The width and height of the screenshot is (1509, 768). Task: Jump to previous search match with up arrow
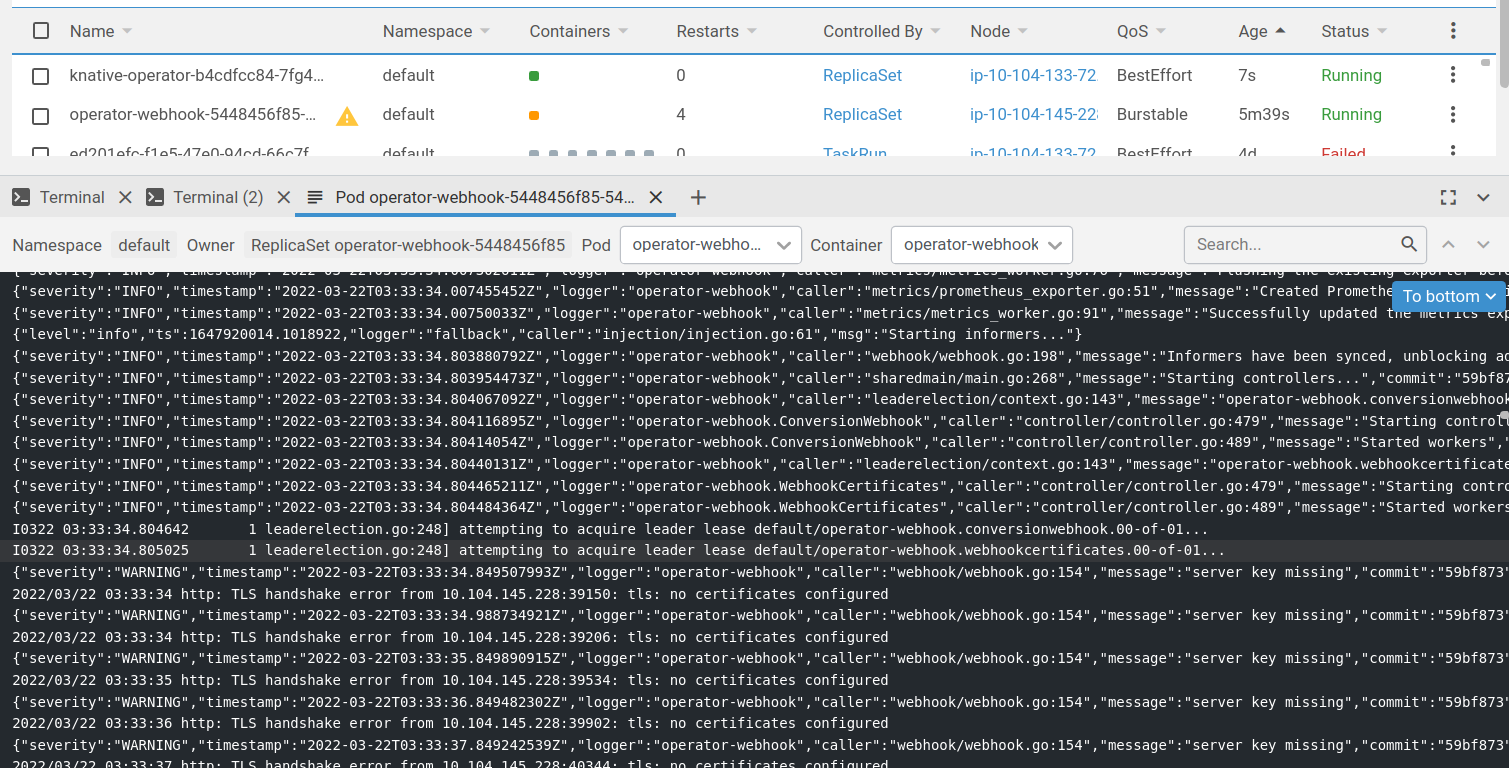pyautogui.click(x=1448, y=244)
